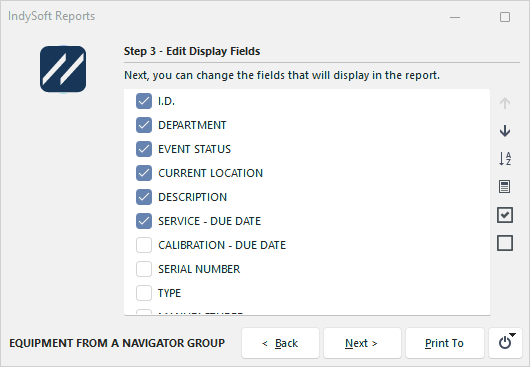Viewport: 530px width, 367px height.
Task: Uncheck the CURRENT LOCATION field
Action: 144,173
